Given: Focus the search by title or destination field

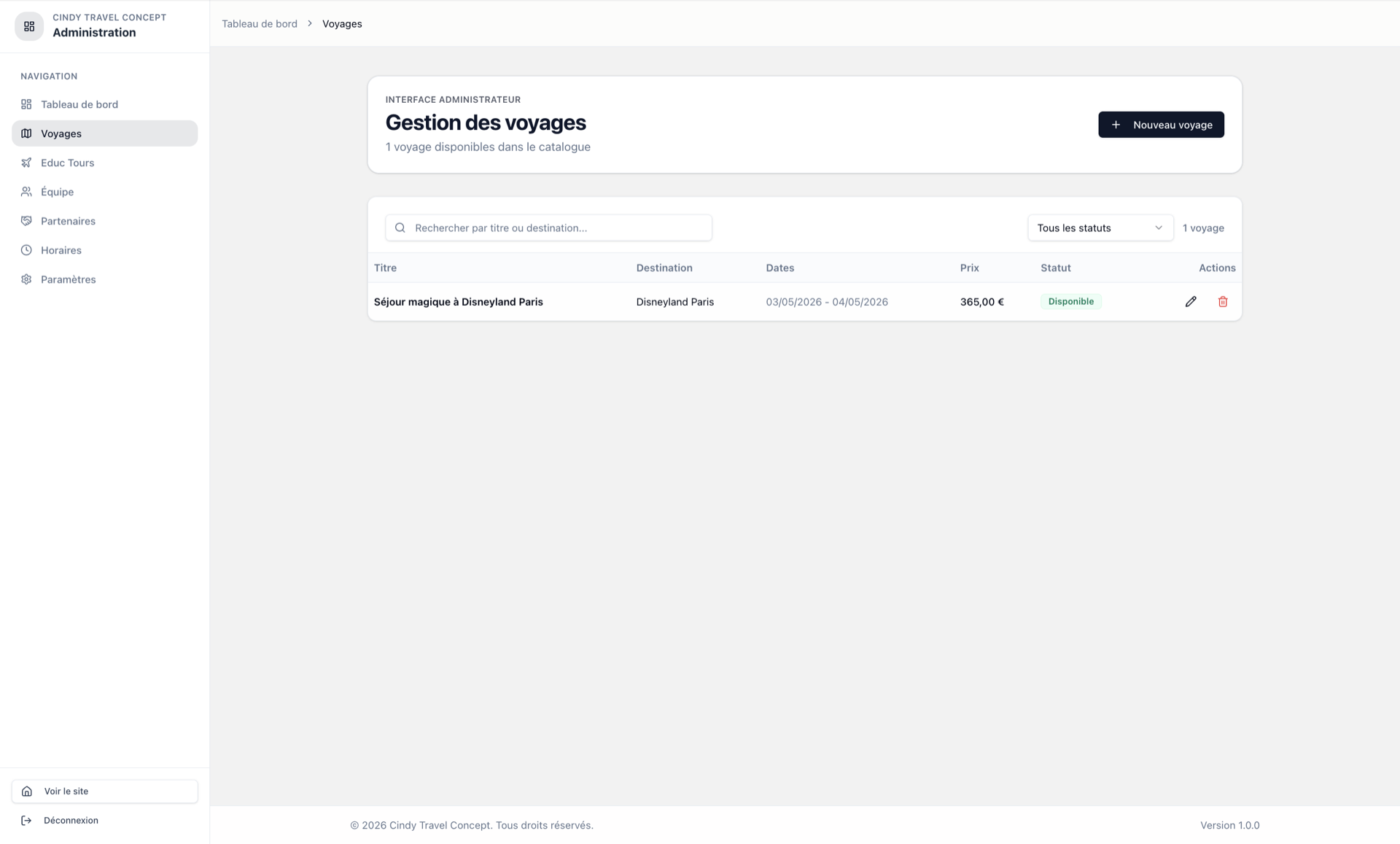Looking at the screenshot, I should click(548, 228).
